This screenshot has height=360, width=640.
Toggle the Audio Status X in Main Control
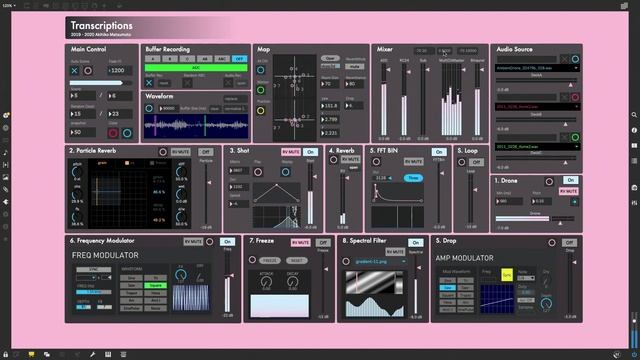(74, 71)
